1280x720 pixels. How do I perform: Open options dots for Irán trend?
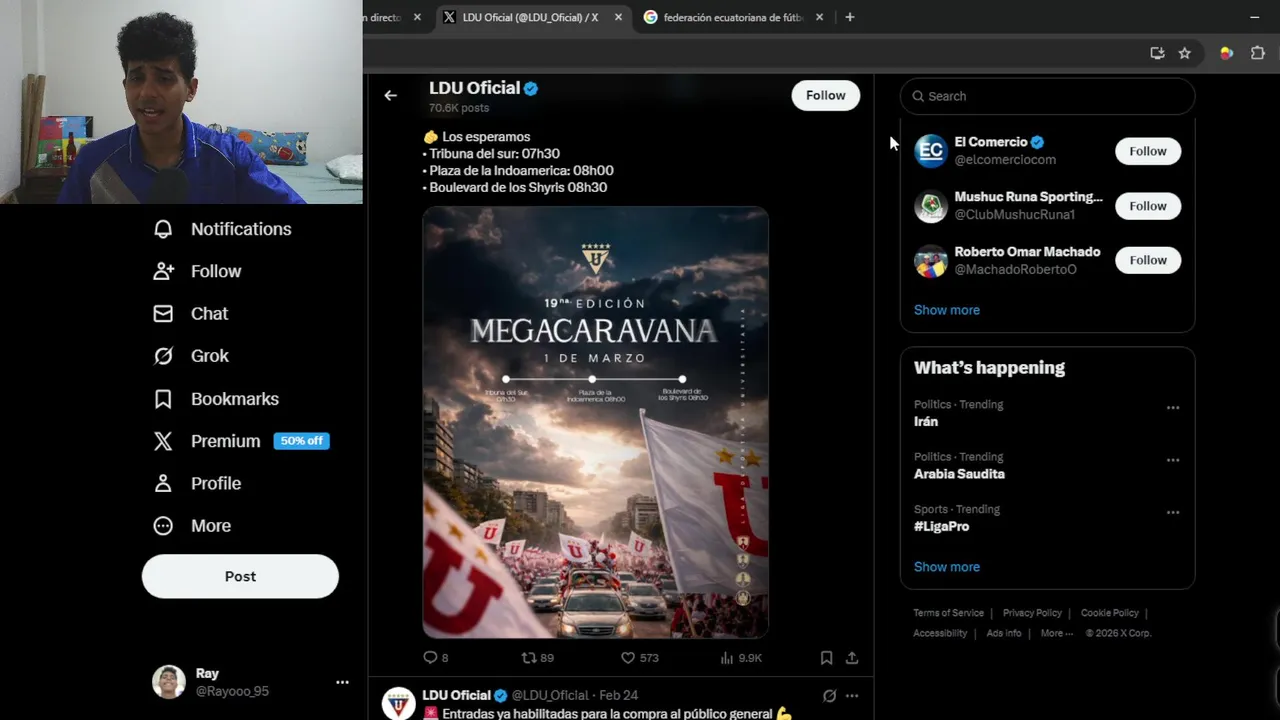[x=1173, y=408]
